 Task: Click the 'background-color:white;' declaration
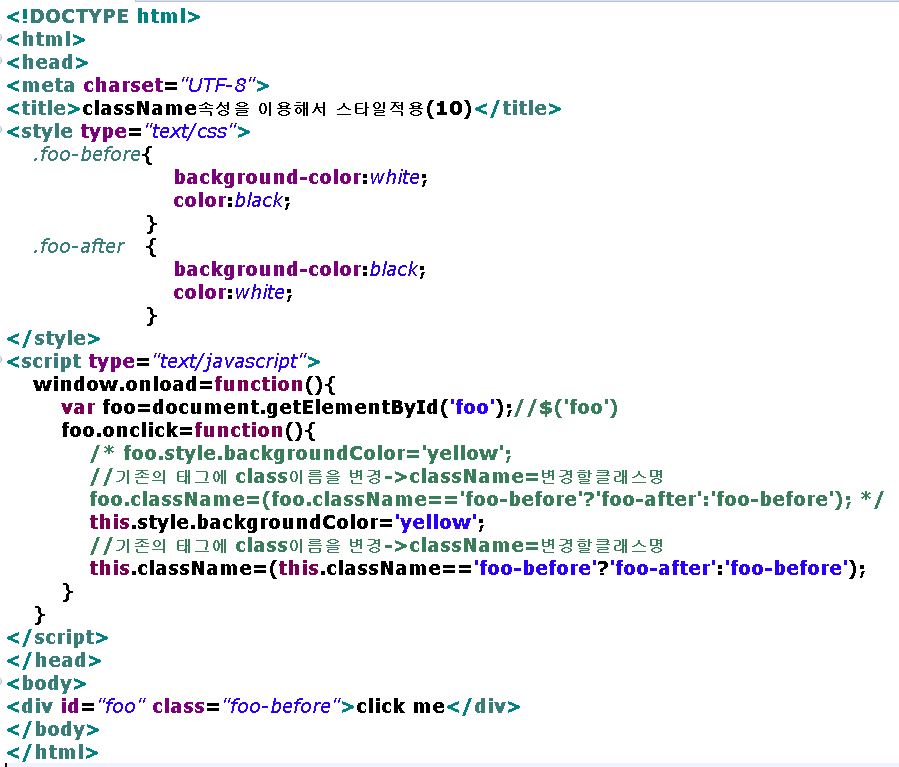[x=300, y=177]
